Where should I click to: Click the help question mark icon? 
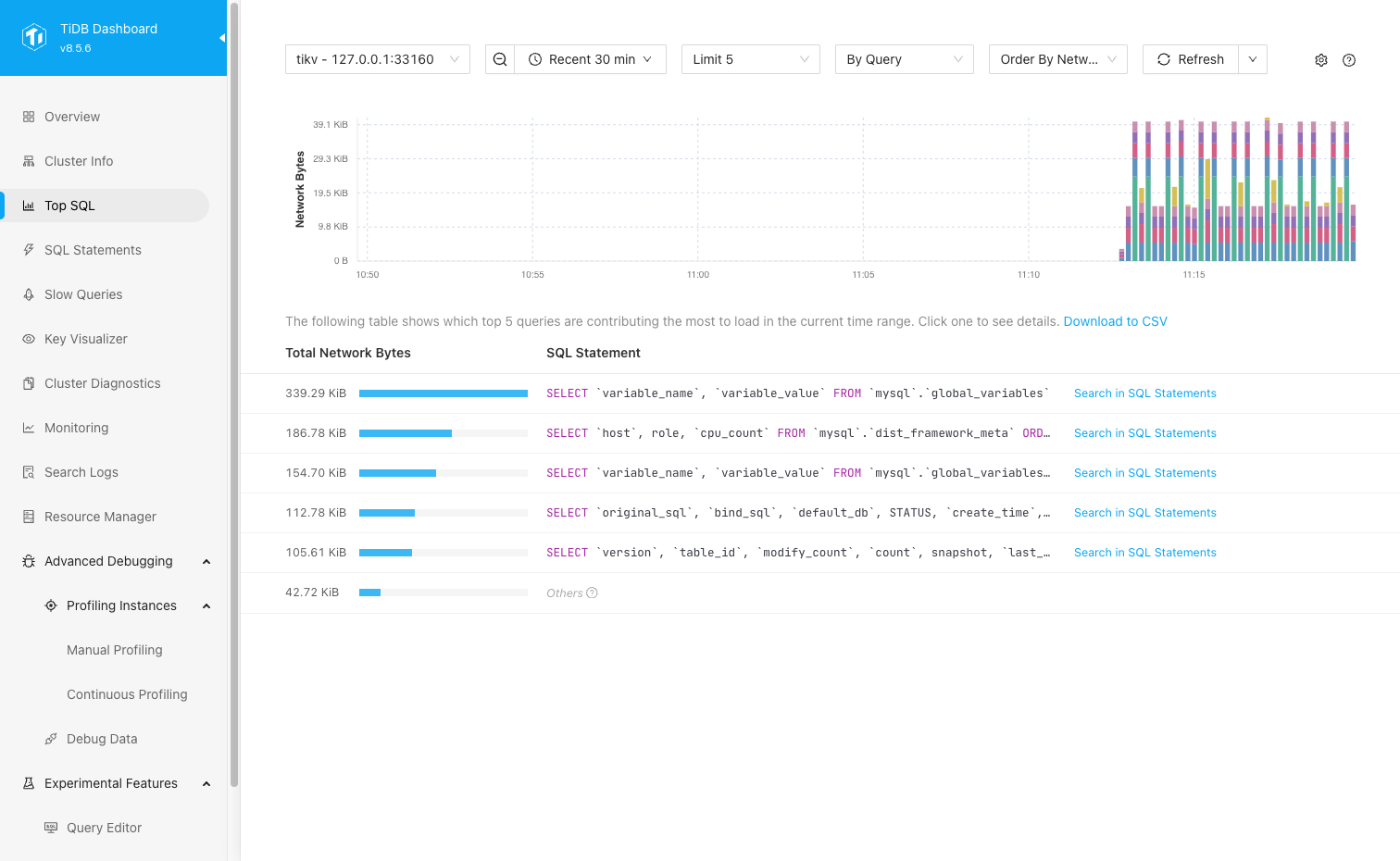click(x=1349, y=60)
